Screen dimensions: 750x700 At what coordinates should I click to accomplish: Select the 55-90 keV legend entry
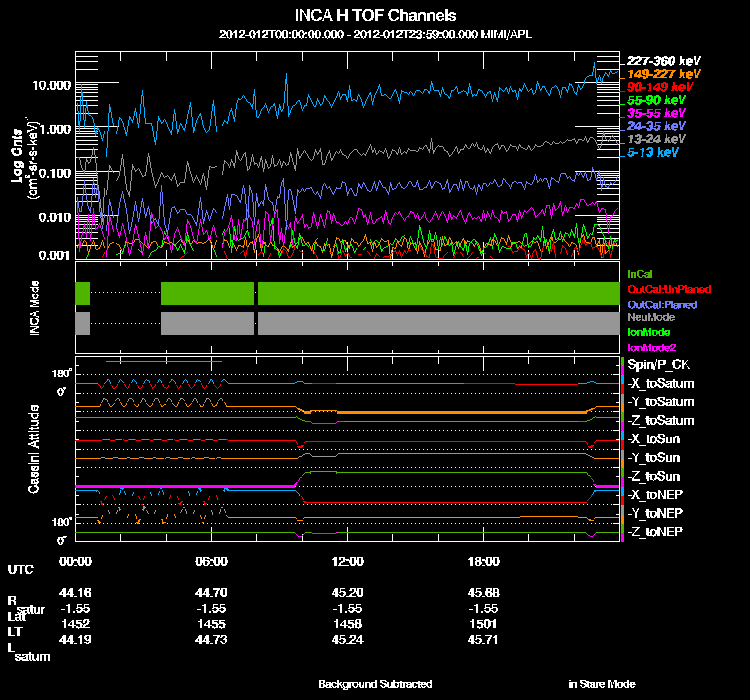coord(657,101)
